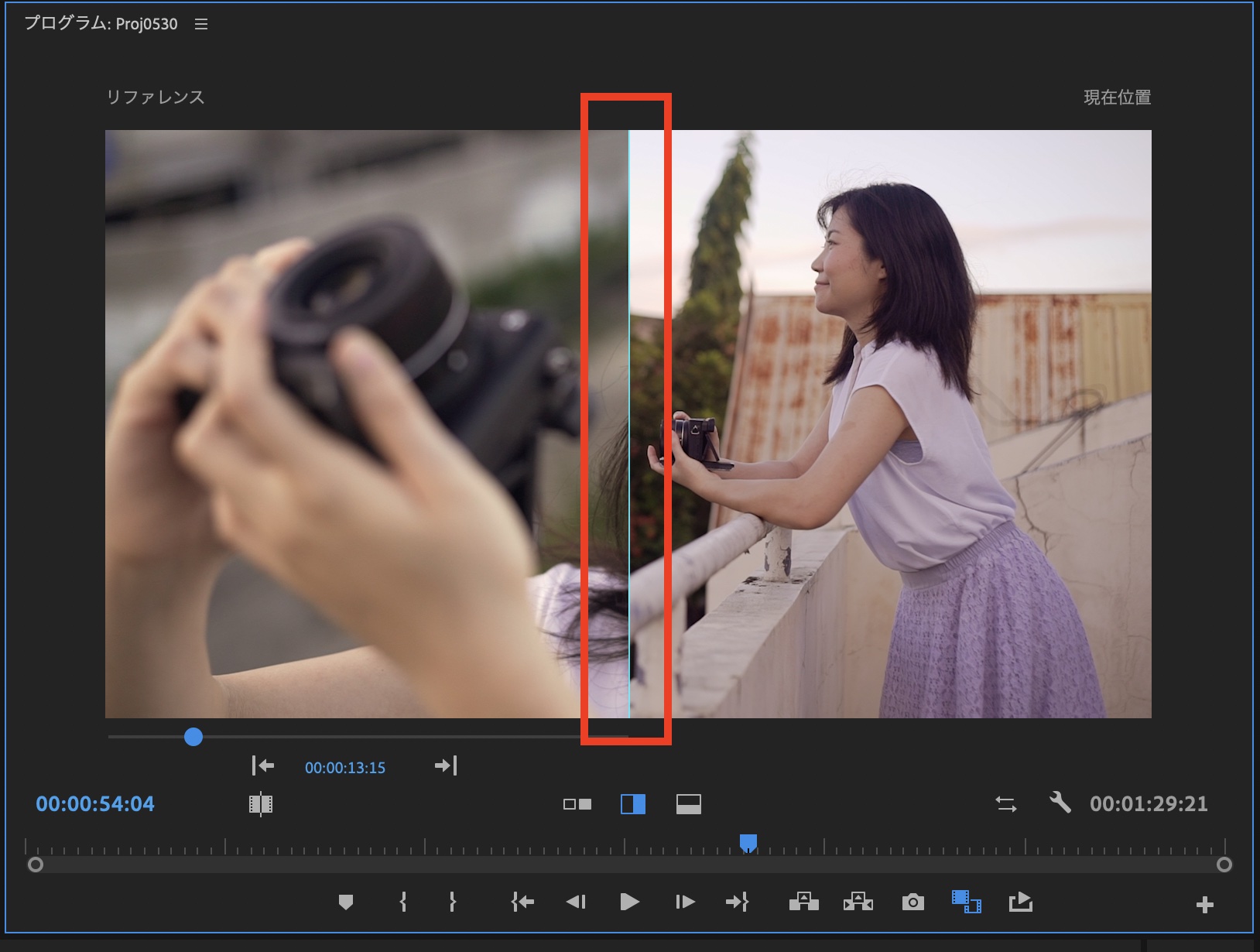Click the reference position slider handle
The image size is (1260, 952).
point(193,737)
